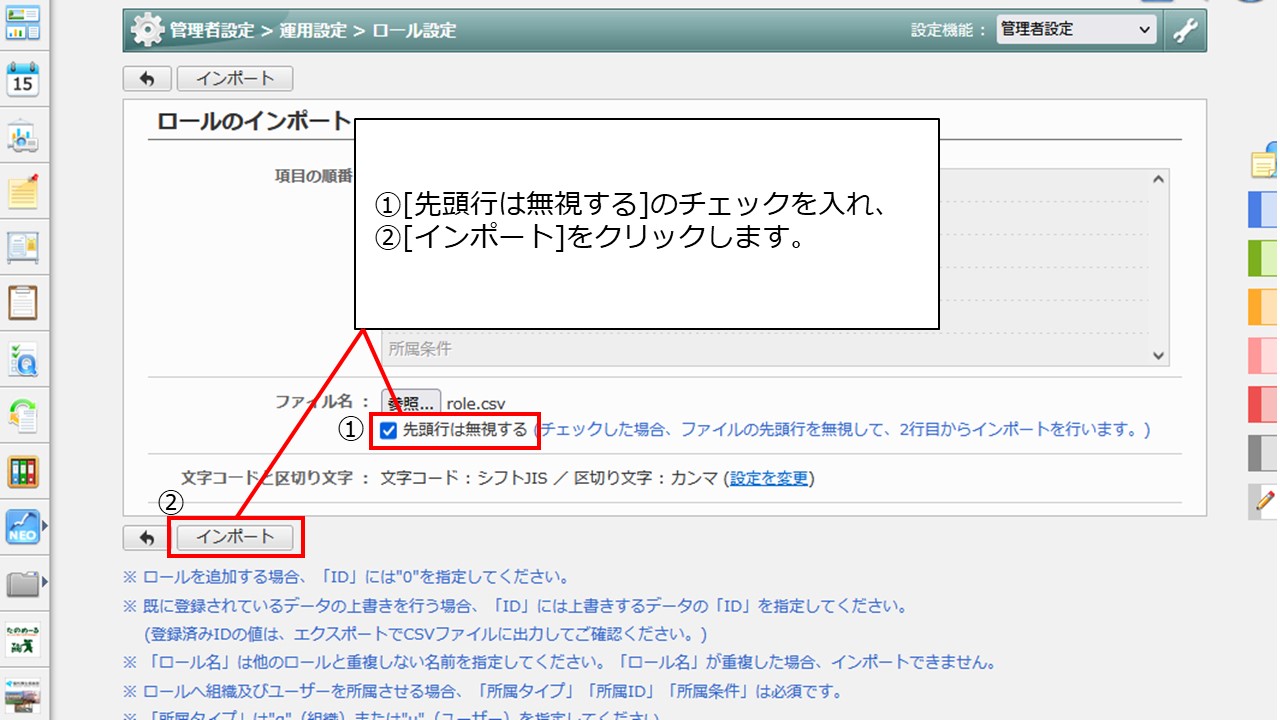Click the 項目の順番 list scroll-up arrow

point(1159,179)
